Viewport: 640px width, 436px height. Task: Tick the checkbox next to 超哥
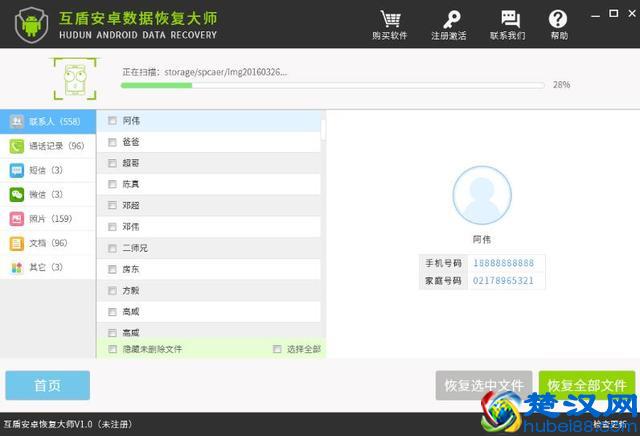click(112, 163)
